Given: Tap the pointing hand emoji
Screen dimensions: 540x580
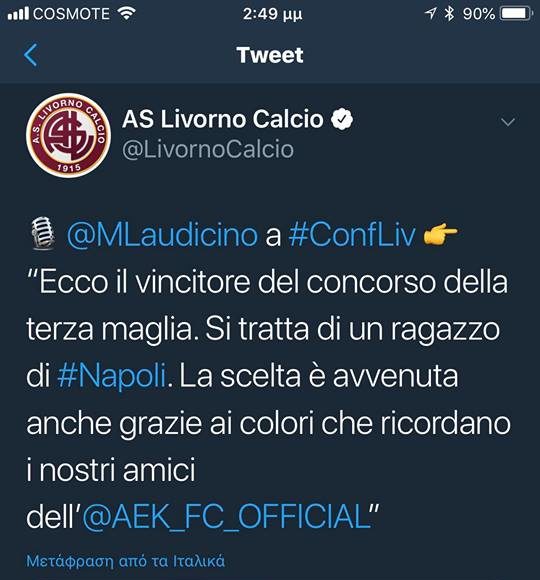Looking at the screenshot, I should point(441,233).
